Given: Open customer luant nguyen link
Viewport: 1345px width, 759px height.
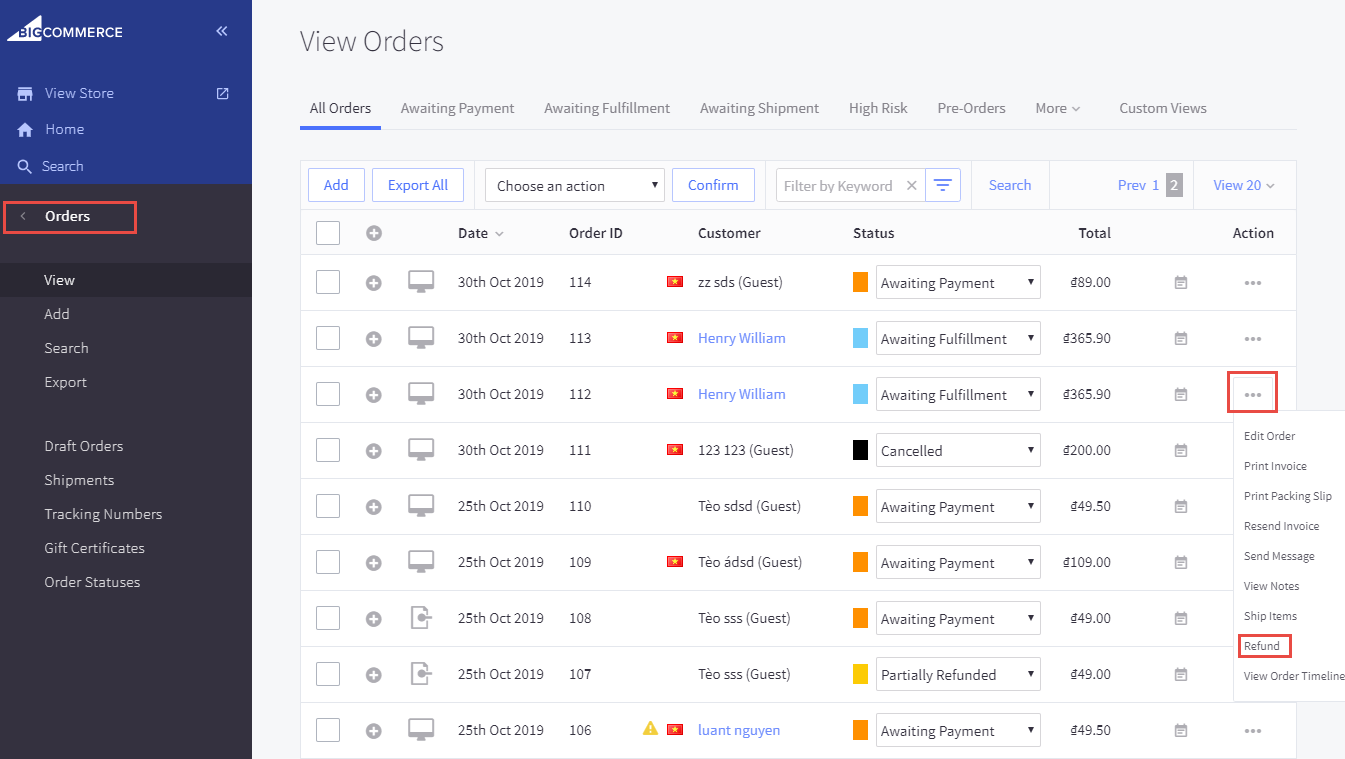Looking at the screenshot, I should click(739, 730).
